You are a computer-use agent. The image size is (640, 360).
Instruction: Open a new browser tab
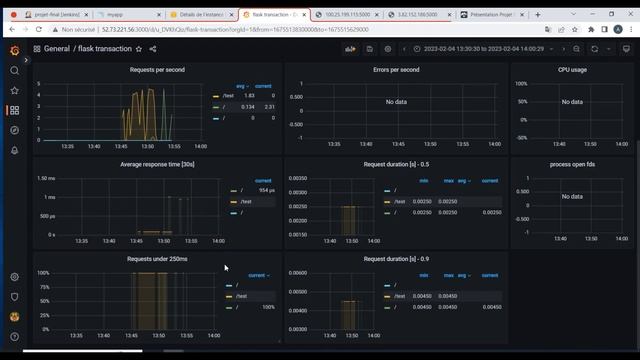click(x=538, y=15)
